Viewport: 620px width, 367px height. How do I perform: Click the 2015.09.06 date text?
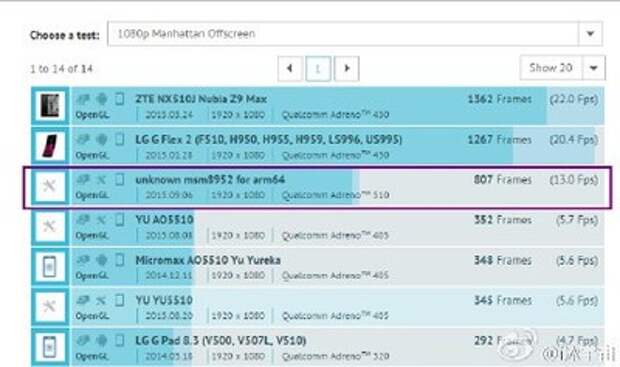click(169, 195)
